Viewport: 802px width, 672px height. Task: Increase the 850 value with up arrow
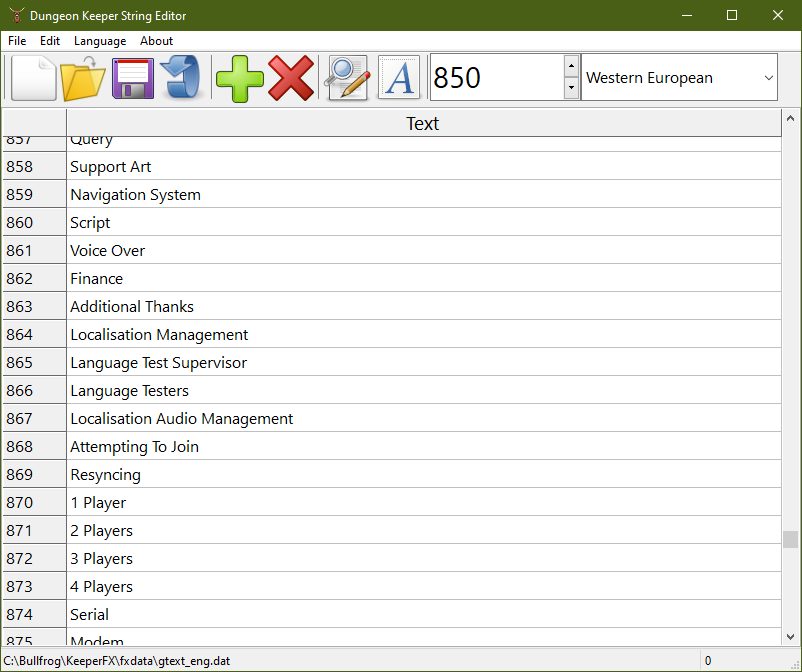coord(571,66)
